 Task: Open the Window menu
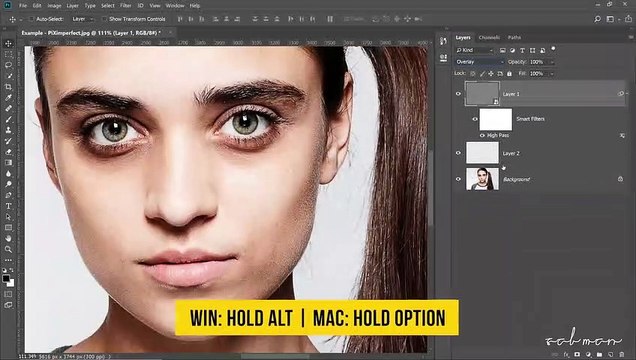[175, 6]
